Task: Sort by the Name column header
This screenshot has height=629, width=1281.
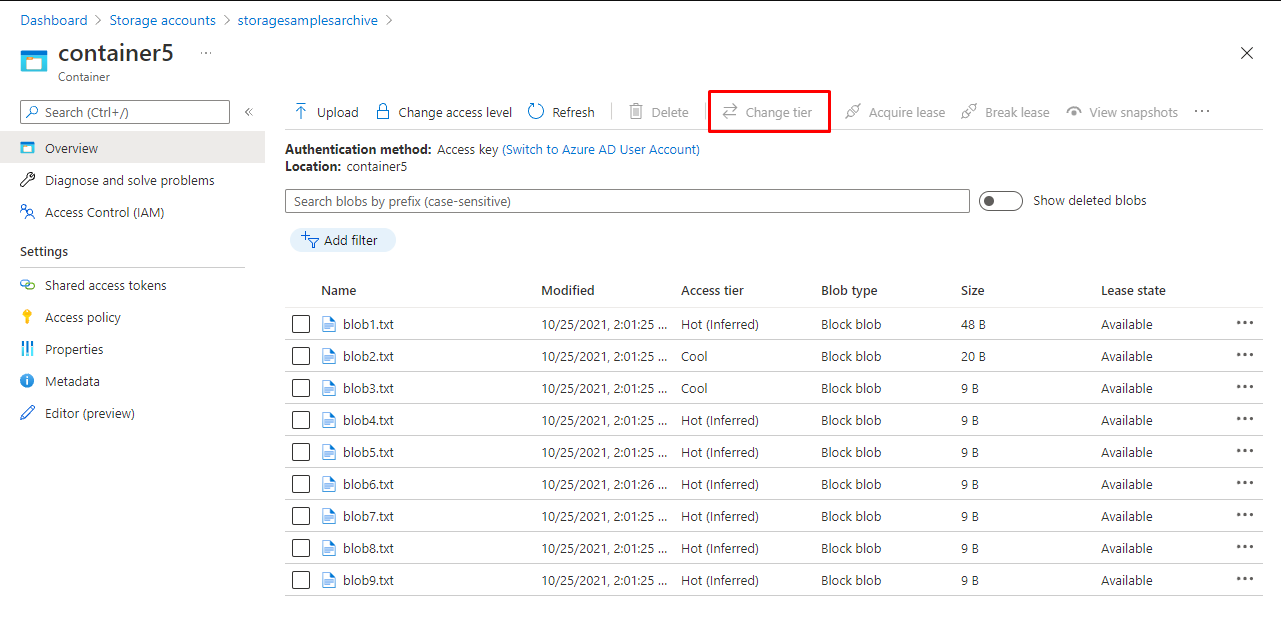Action: pos(339,290)
